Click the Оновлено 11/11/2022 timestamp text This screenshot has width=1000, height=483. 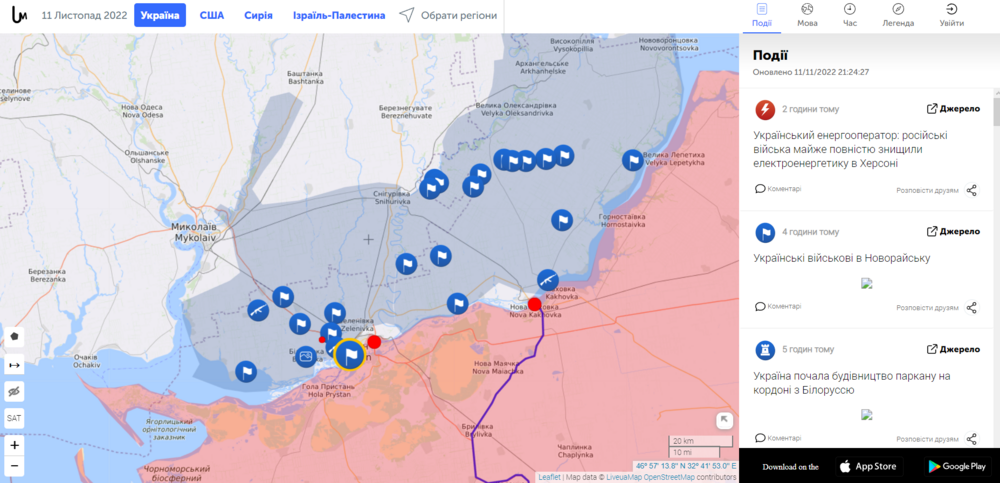(x=811, y=72)
